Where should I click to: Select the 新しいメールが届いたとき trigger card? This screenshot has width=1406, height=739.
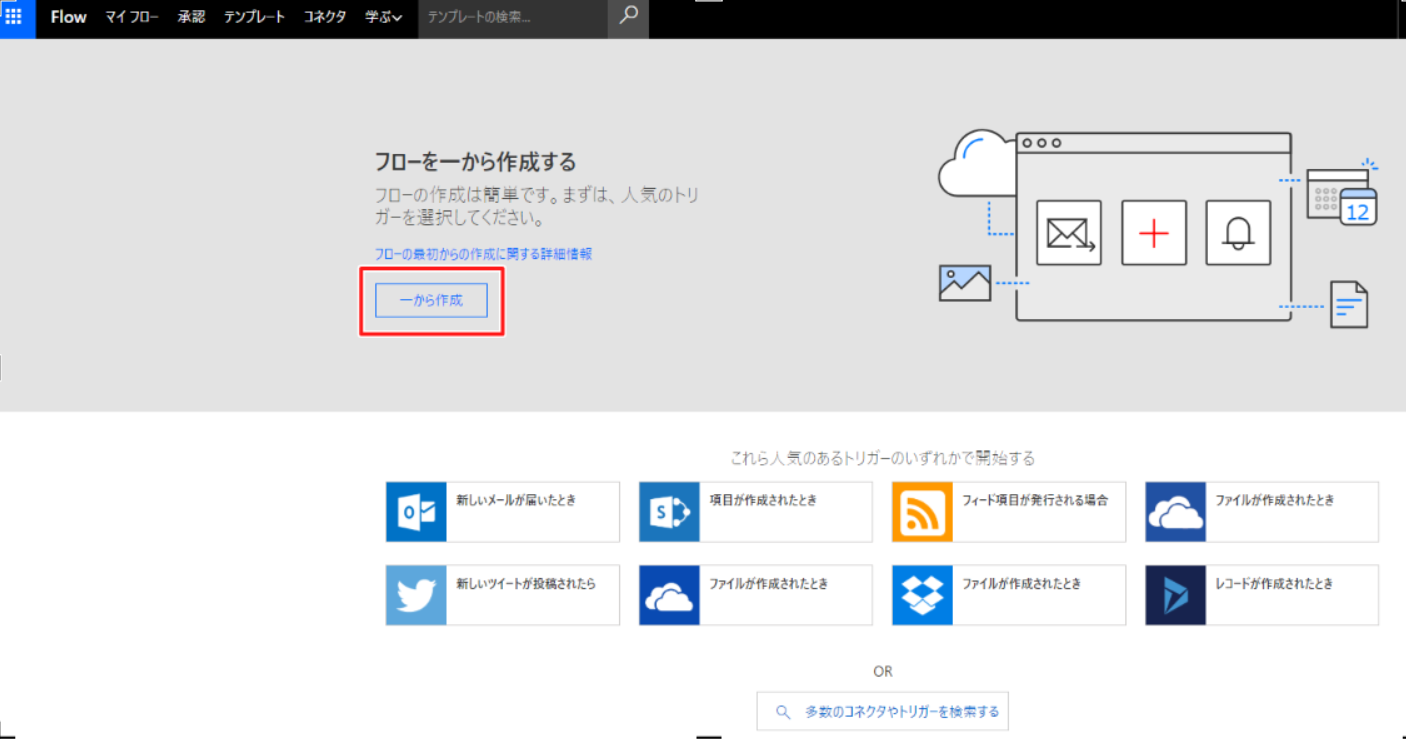point(503,512)
